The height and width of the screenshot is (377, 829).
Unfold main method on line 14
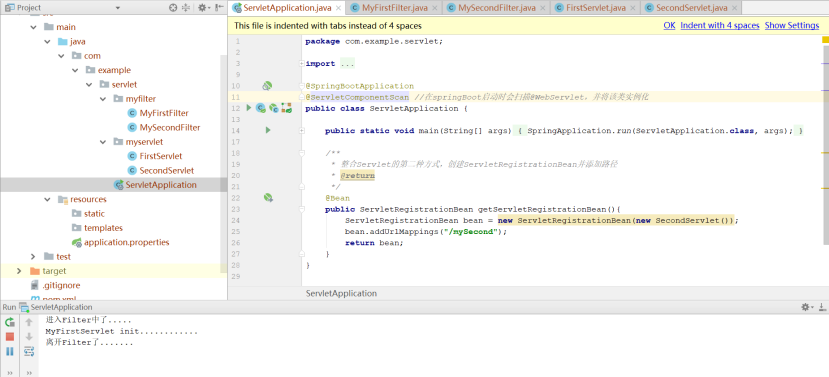click(301, 130)
